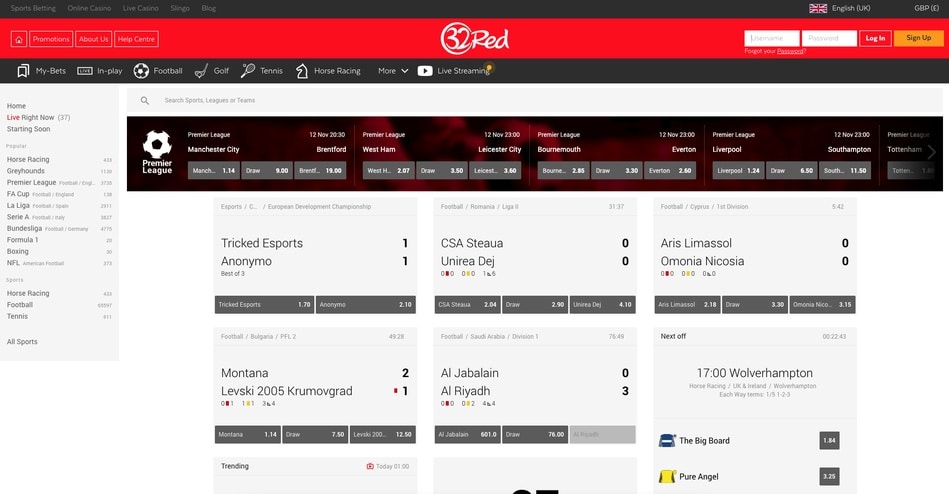949x494 pixels.
Task: Select the Tennis racket icon
Action: [x=248, y=71]
